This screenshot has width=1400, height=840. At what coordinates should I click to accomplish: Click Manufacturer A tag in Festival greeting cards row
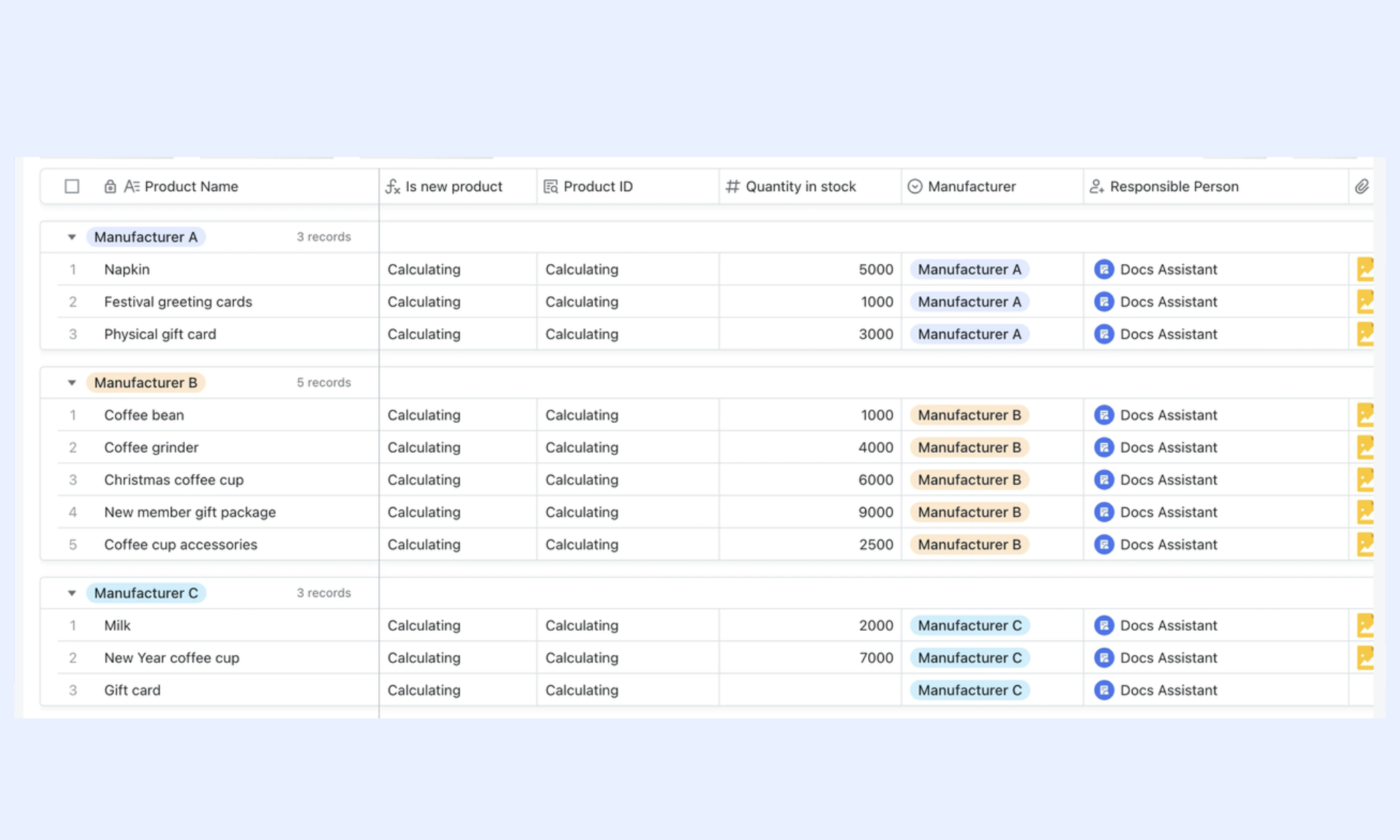969,302
